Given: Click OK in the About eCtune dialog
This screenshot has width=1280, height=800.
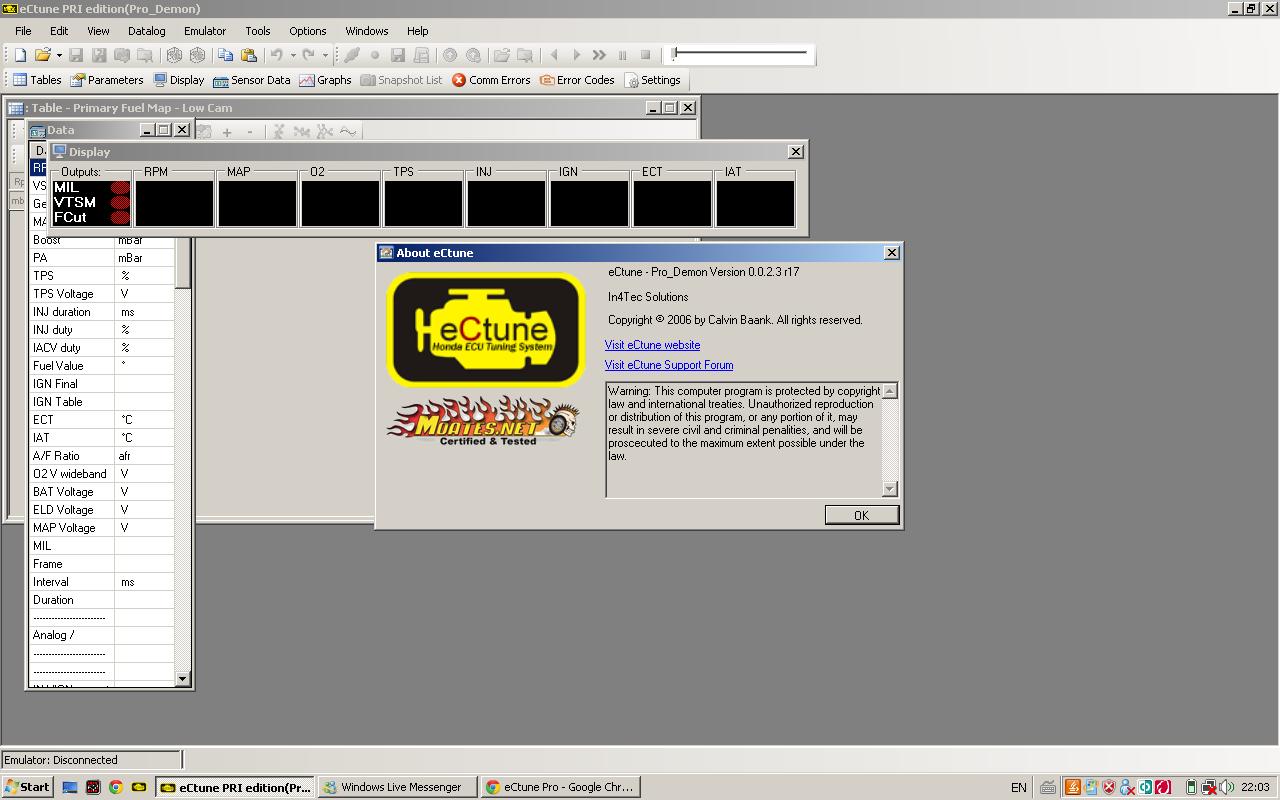Looking at the screenshot, I should 861,515.
